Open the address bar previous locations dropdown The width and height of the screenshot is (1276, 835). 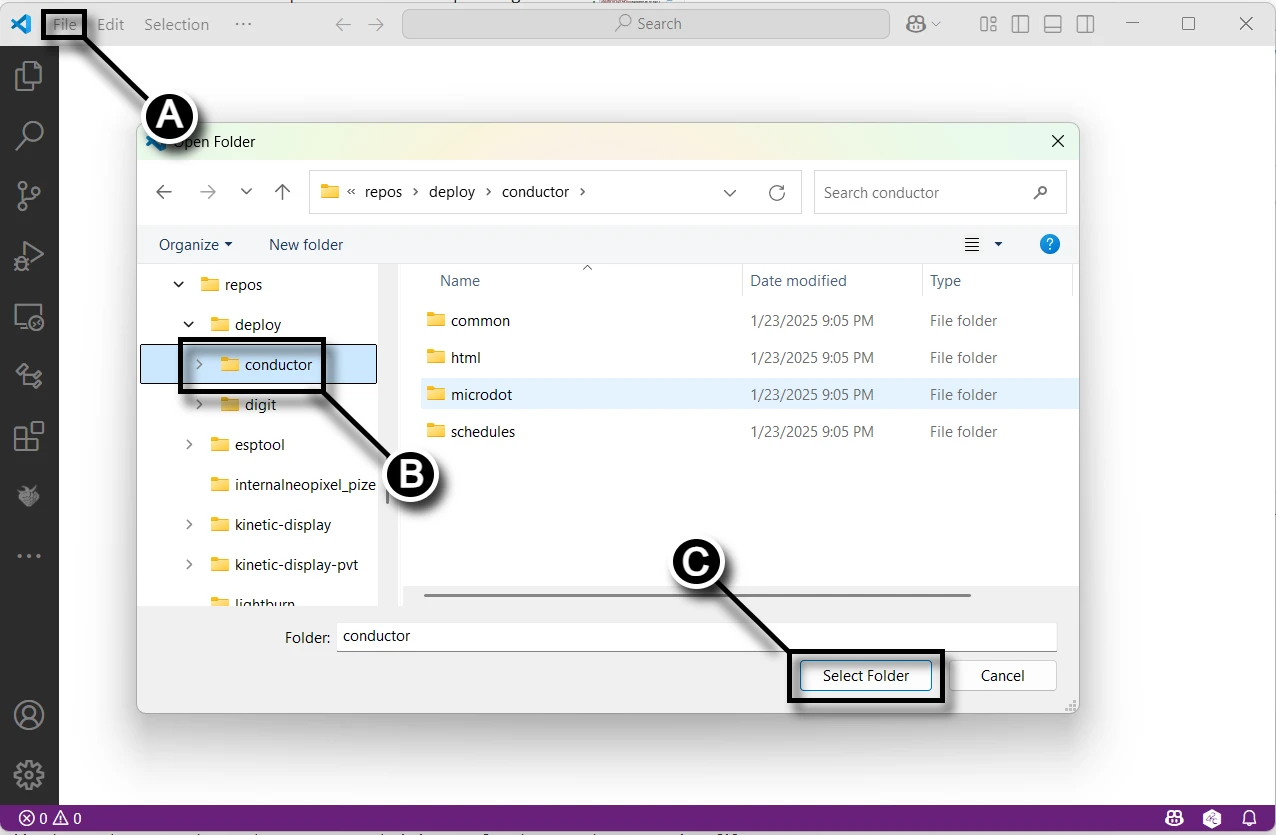click(730, 192)
